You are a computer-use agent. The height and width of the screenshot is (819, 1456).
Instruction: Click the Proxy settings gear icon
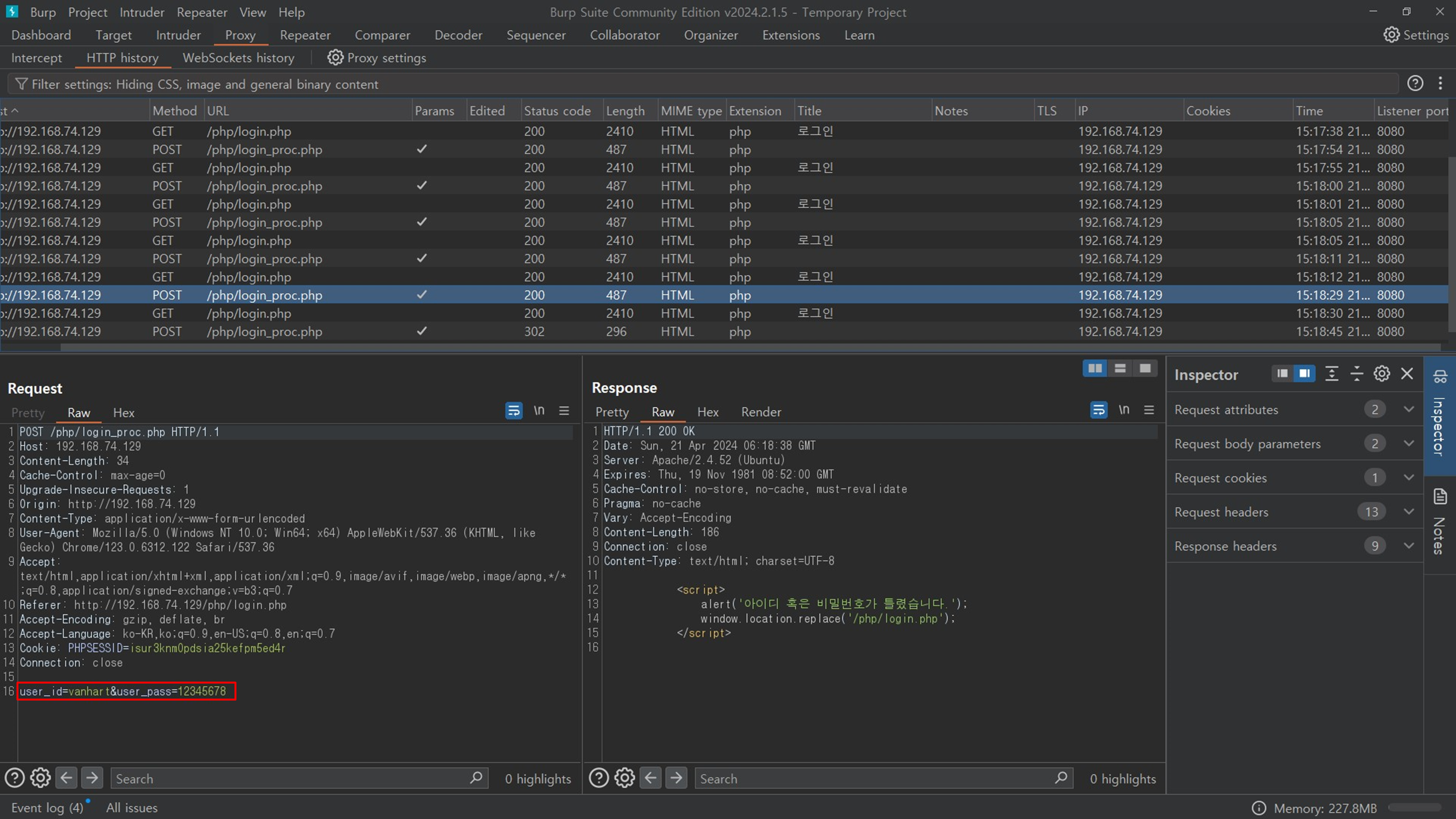(x=335, y=58)
